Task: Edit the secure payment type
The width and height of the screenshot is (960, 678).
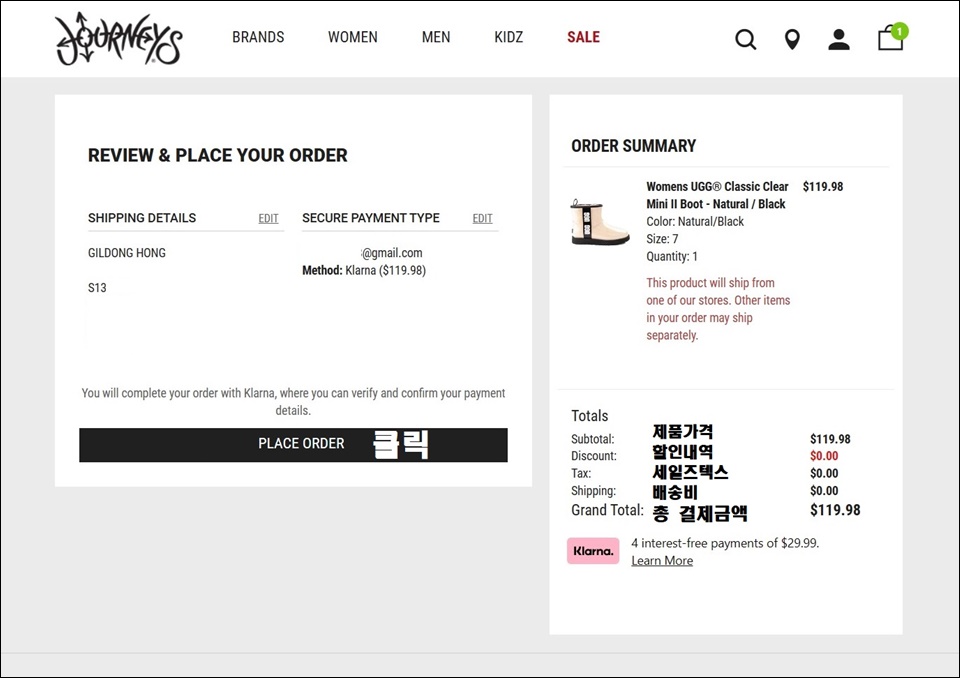Action: pos(482,218)
